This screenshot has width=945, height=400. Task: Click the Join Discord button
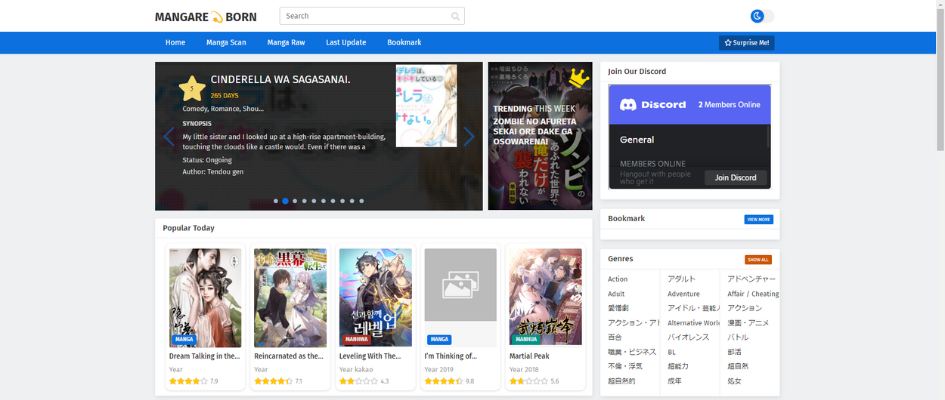(x=735, y=178)
